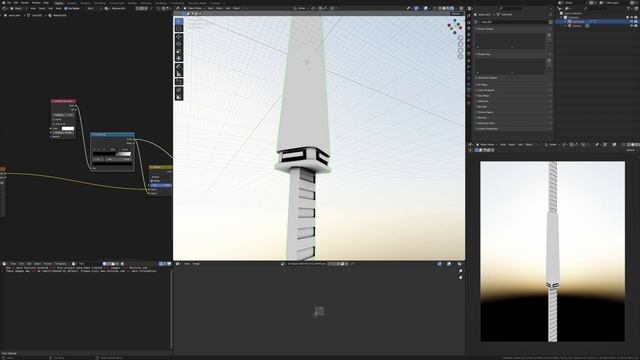
Task: Disable Camera in renders via camera icon
Action: point(636,26)
